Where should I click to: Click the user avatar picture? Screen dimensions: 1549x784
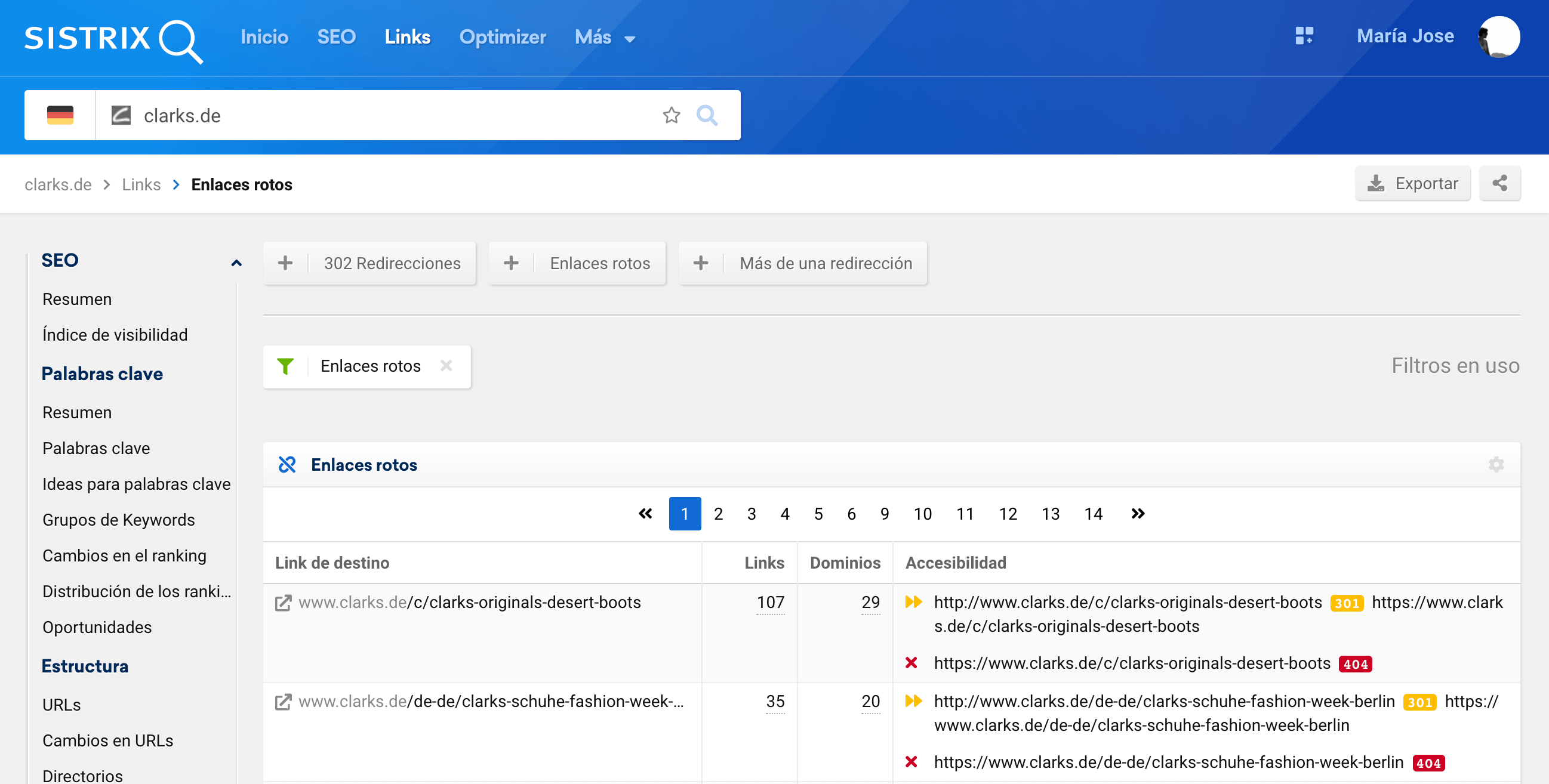[x=1498, y=36]
